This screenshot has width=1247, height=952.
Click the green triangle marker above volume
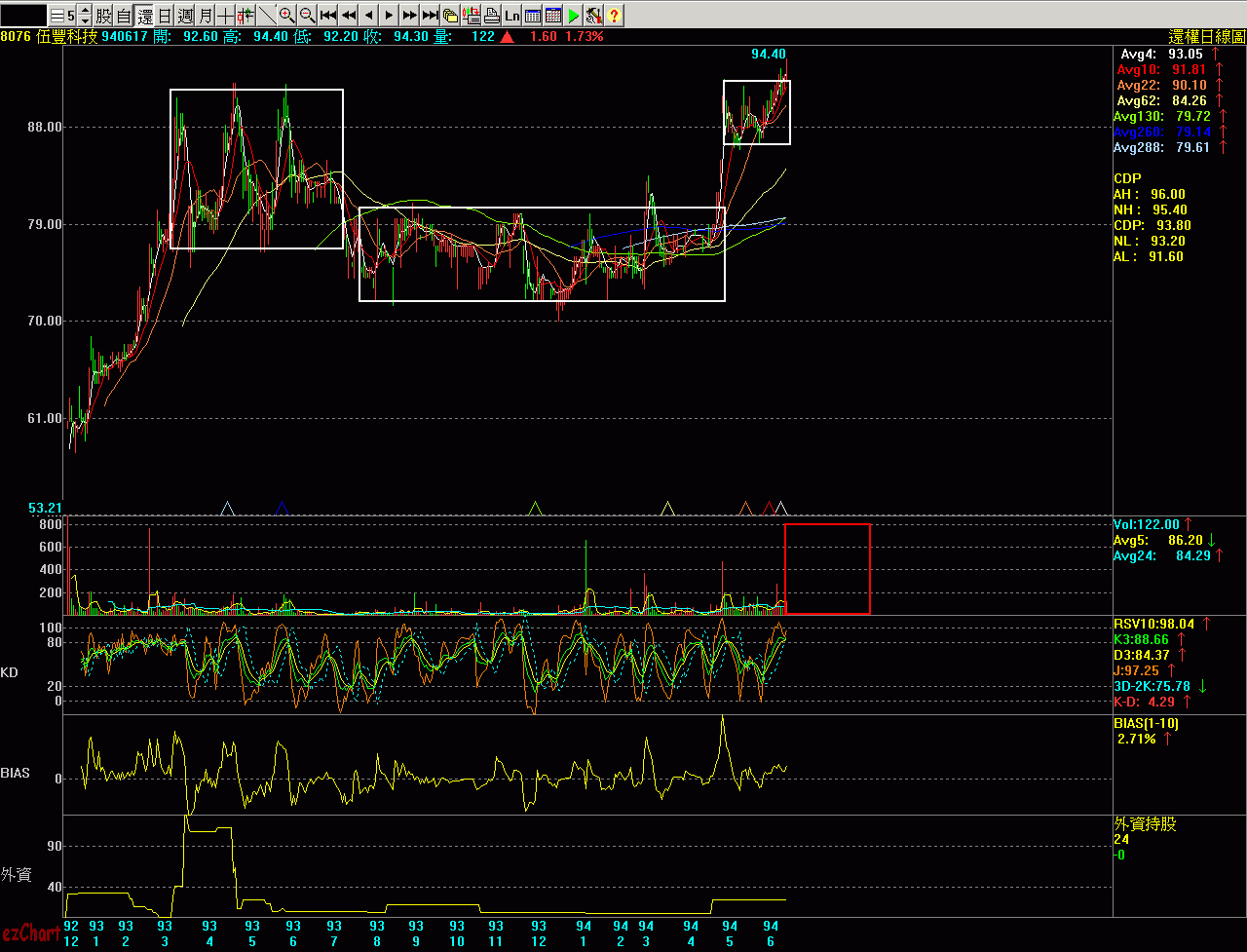click(535, 508)
